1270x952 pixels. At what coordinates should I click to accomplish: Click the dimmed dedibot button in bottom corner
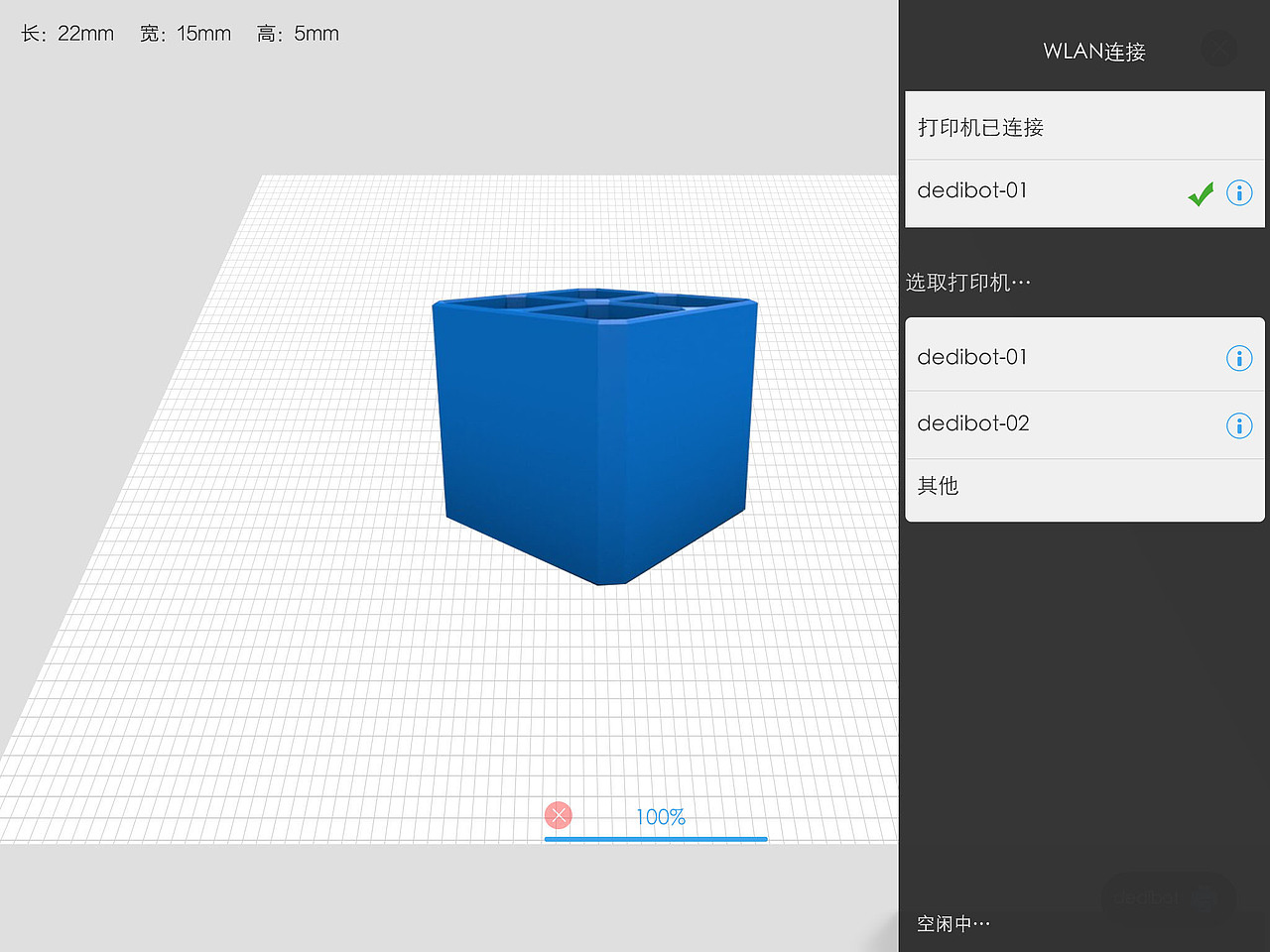click(x=1168, y=898)
